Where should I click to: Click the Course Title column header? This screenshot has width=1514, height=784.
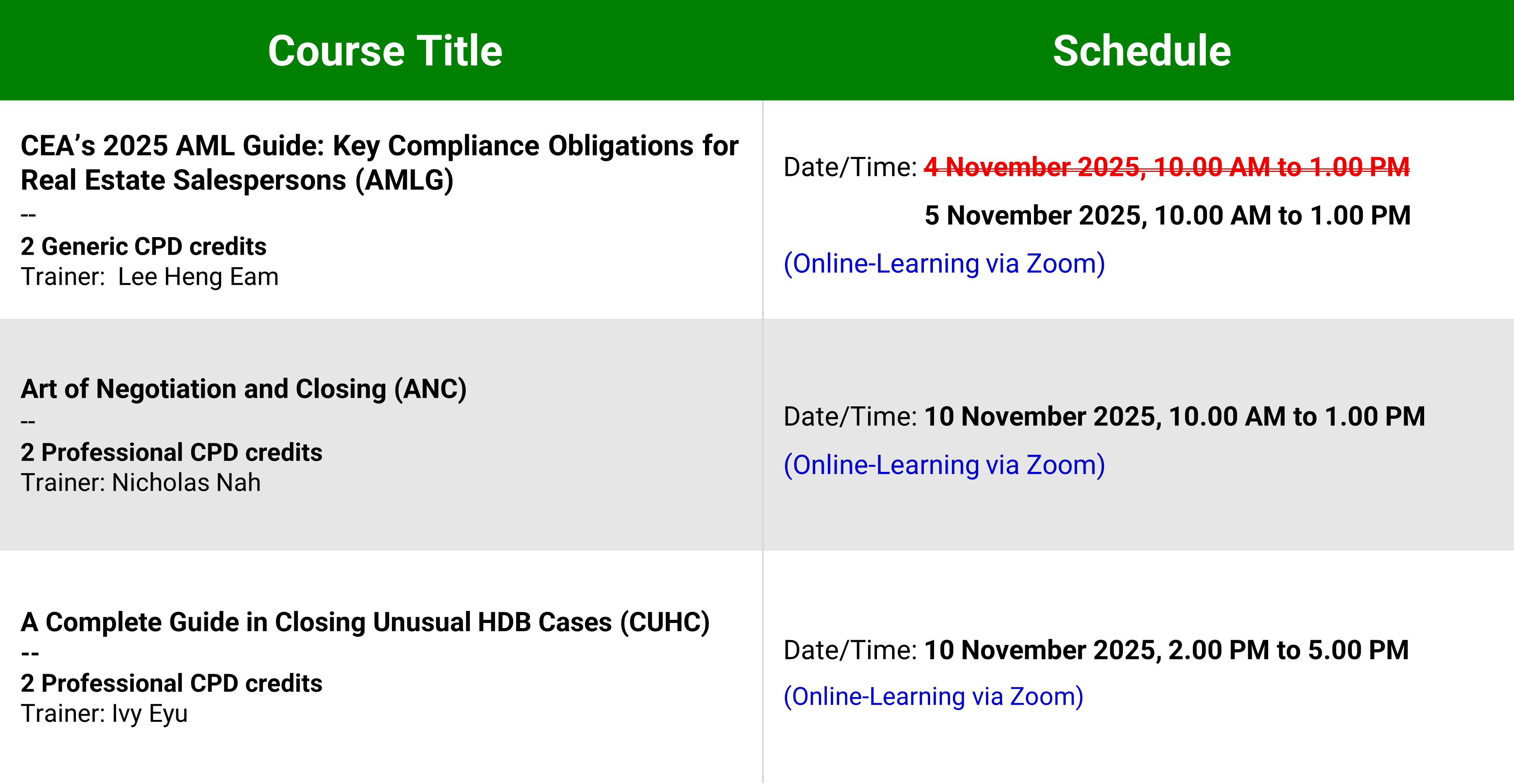point(385,50)
